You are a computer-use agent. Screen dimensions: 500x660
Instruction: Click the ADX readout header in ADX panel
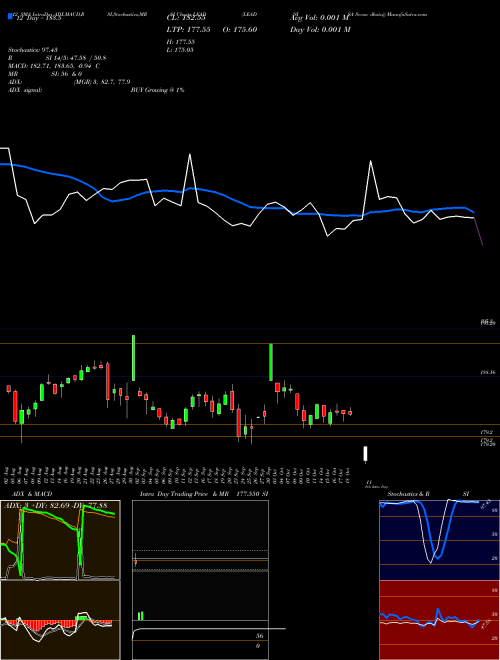pos(55,505)
